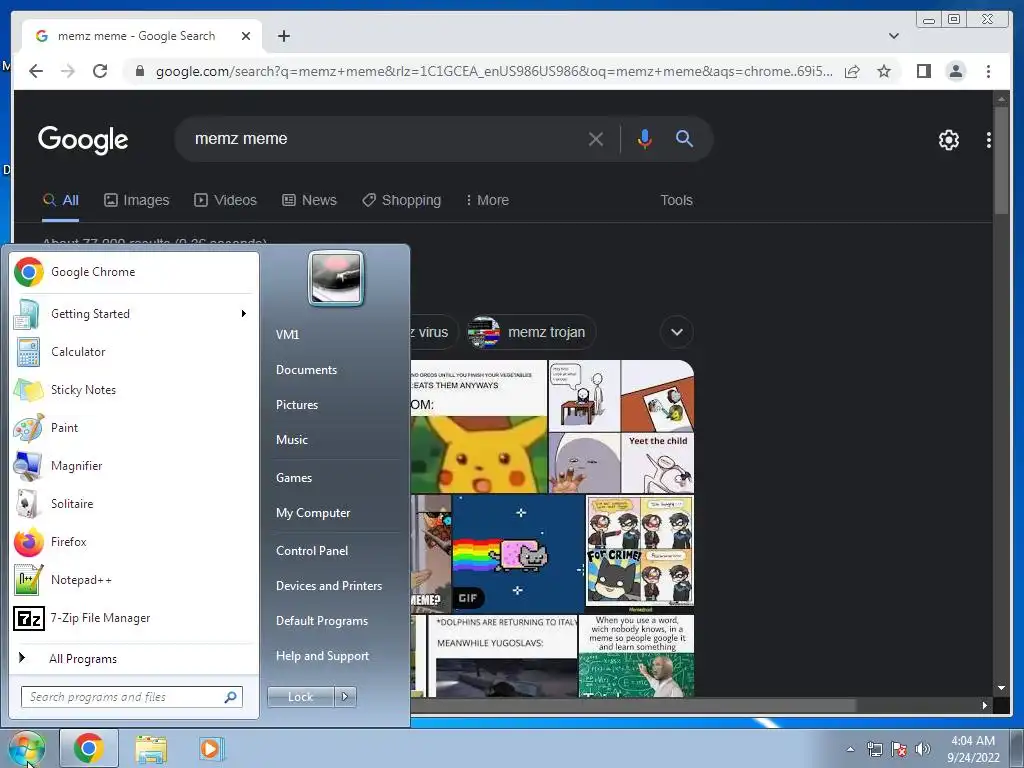Click the Lock button
1024x768 pixels.
click(300, 697)
